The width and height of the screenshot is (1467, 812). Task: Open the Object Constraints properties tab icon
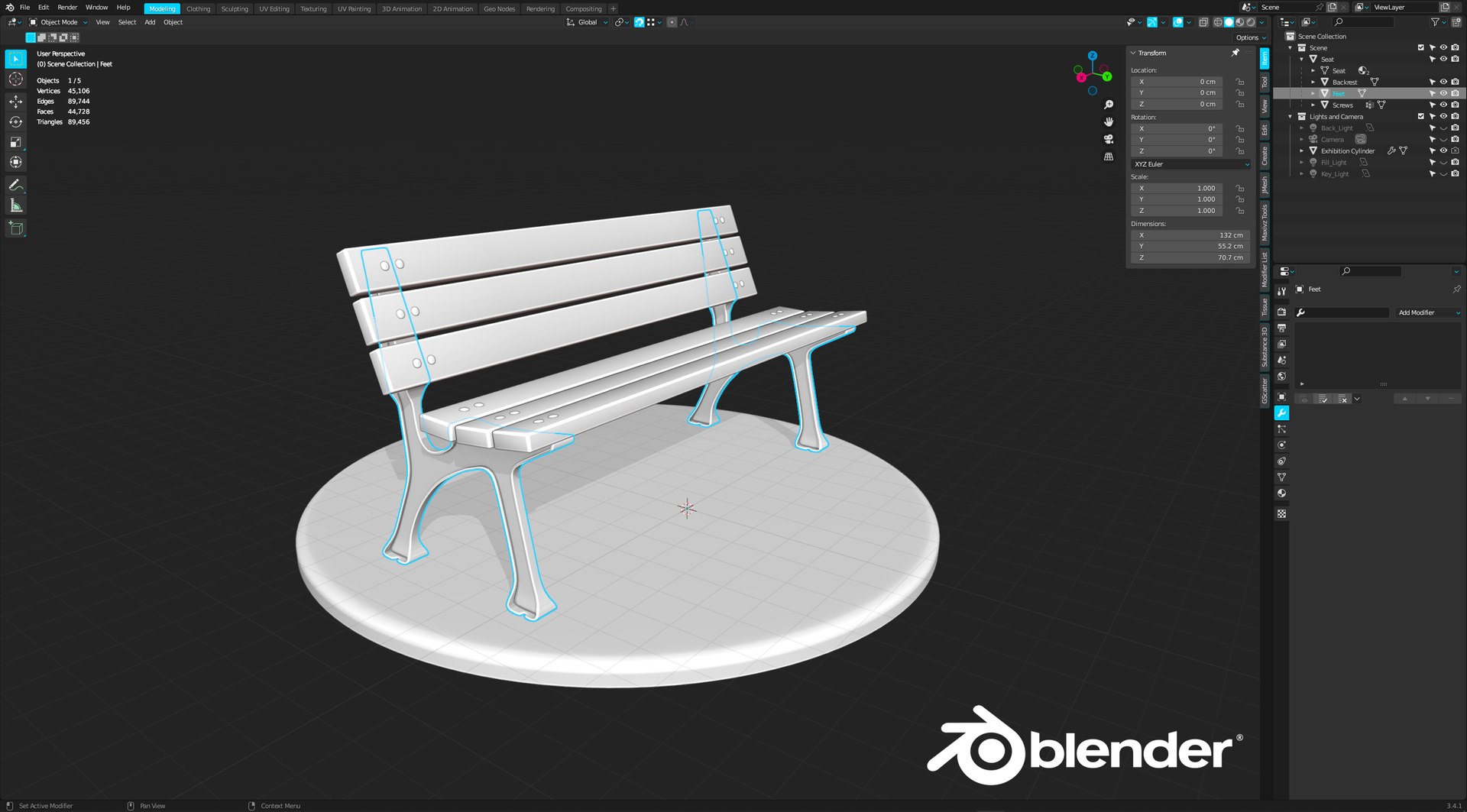pyautogui.click(x=1282, y=461)
